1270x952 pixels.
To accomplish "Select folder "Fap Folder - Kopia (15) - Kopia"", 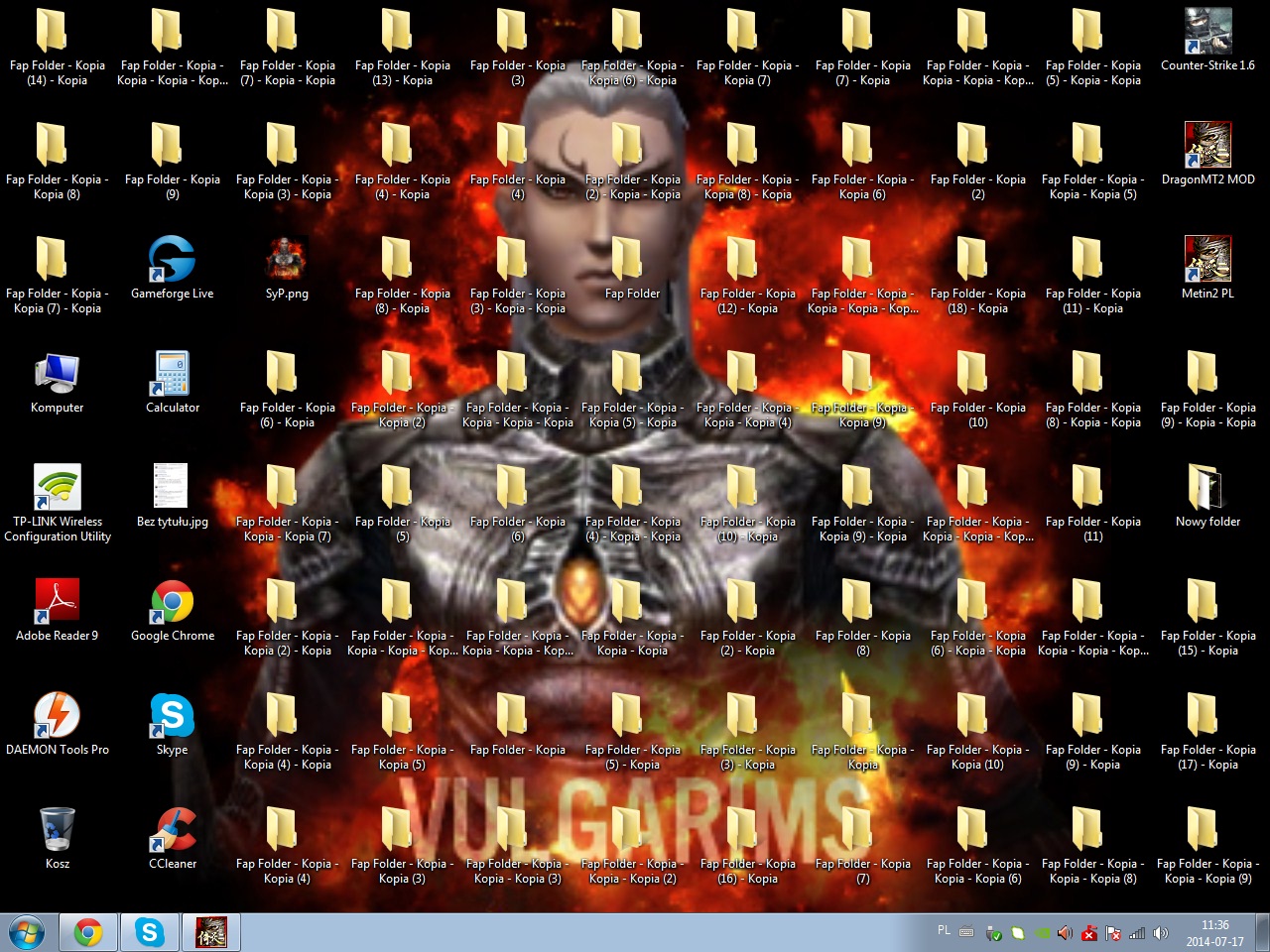I will [1207, 617].
